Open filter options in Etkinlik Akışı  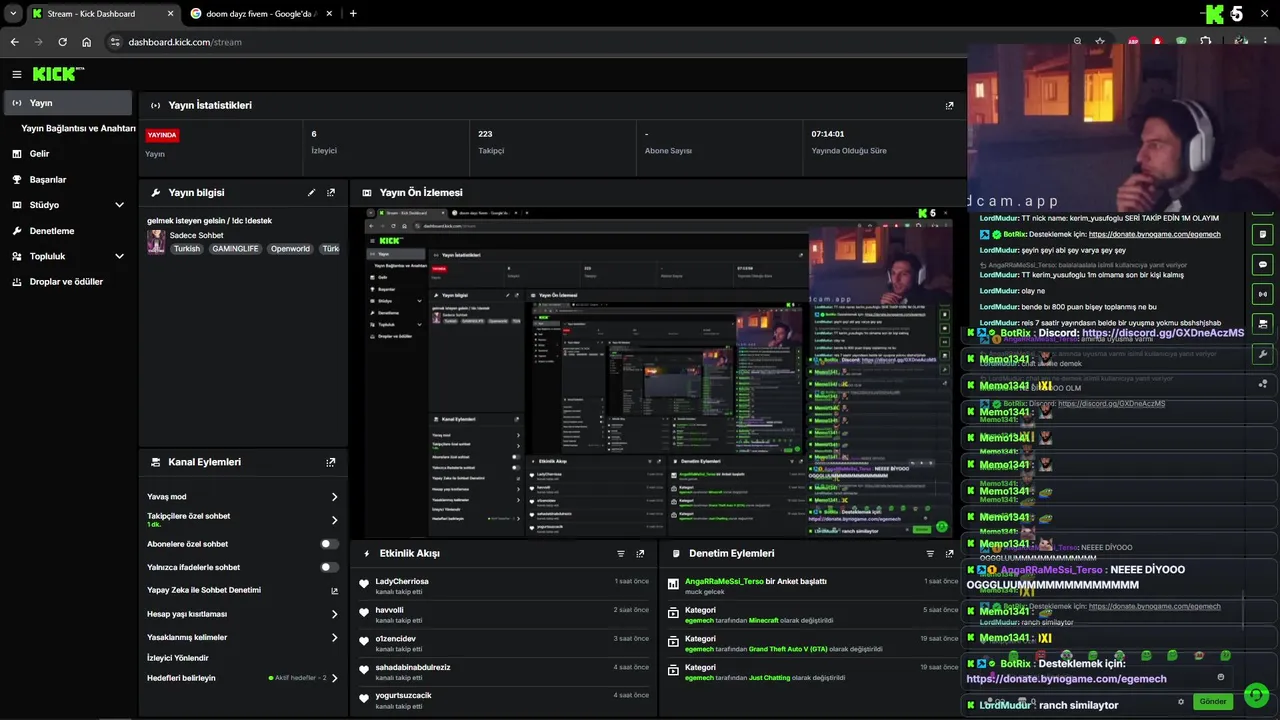pos(621,553)
